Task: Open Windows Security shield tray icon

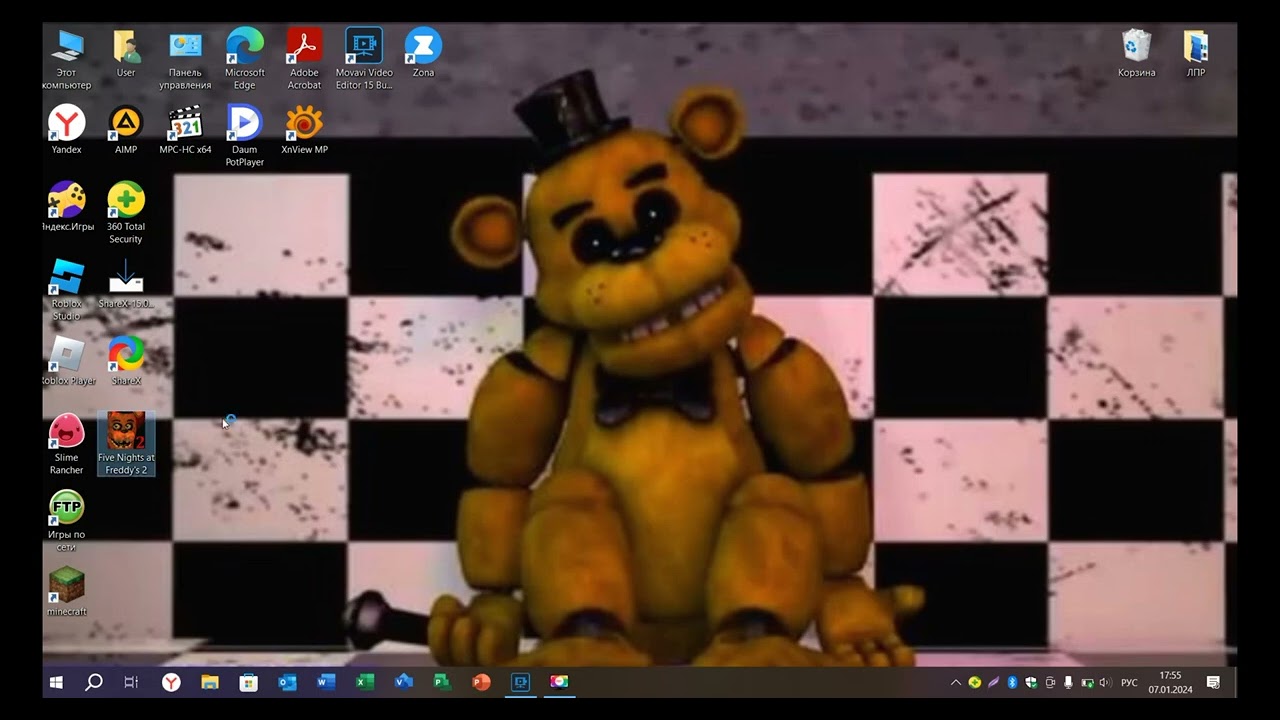Action: click(x=1031, y=683)
